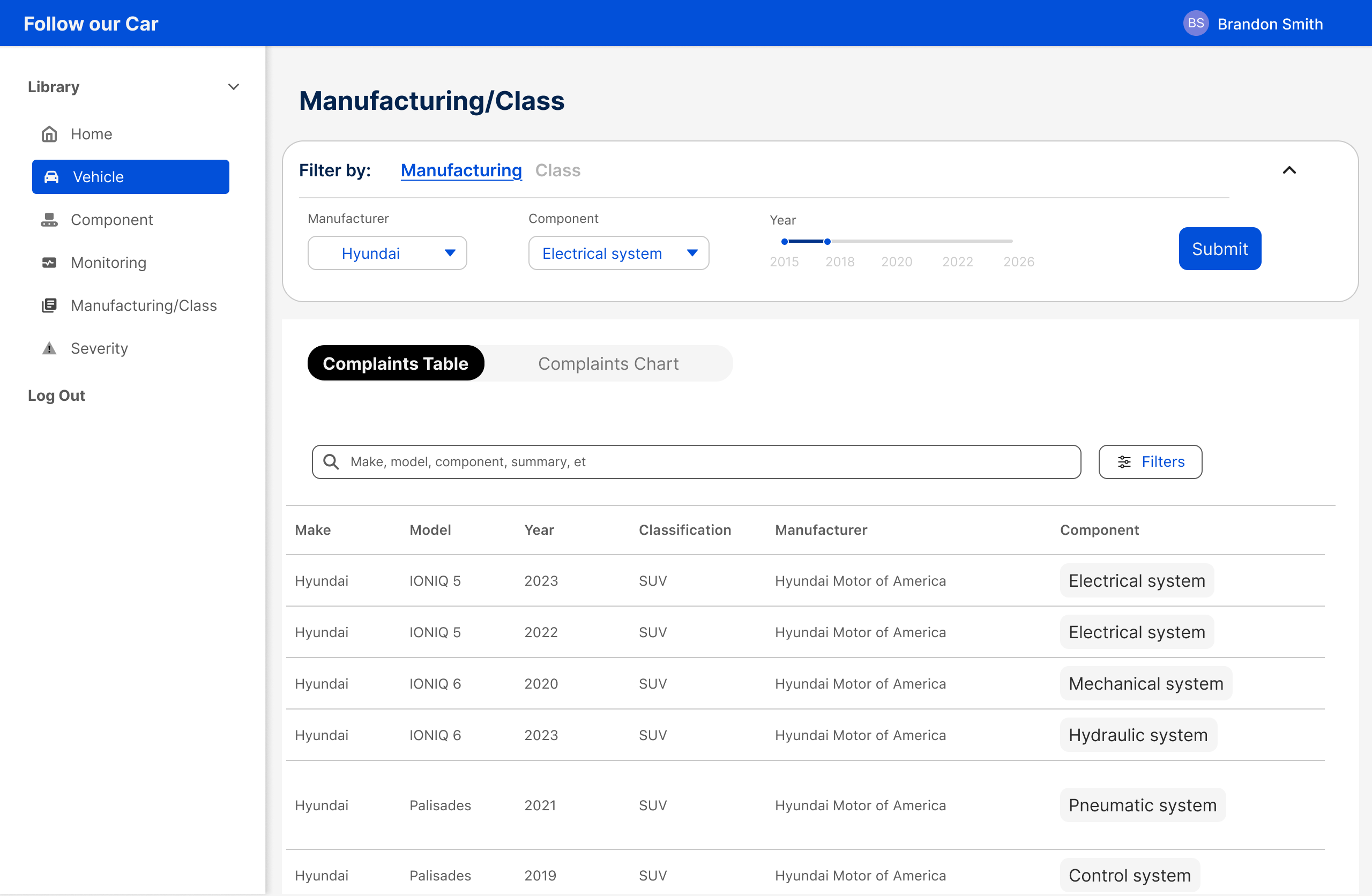Select the Complaints Chart tab

[608, 363]
